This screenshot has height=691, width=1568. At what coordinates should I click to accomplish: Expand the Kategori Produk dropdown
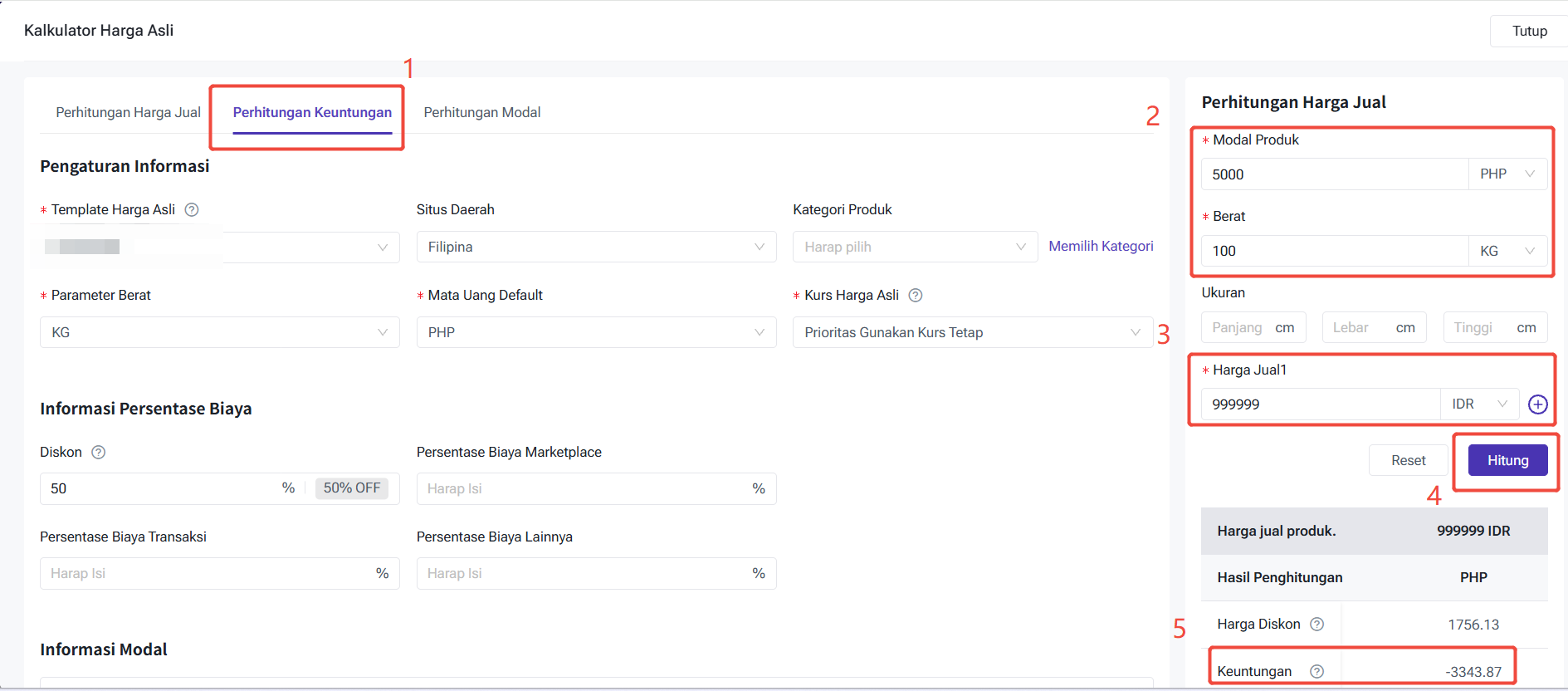(914, 247)
